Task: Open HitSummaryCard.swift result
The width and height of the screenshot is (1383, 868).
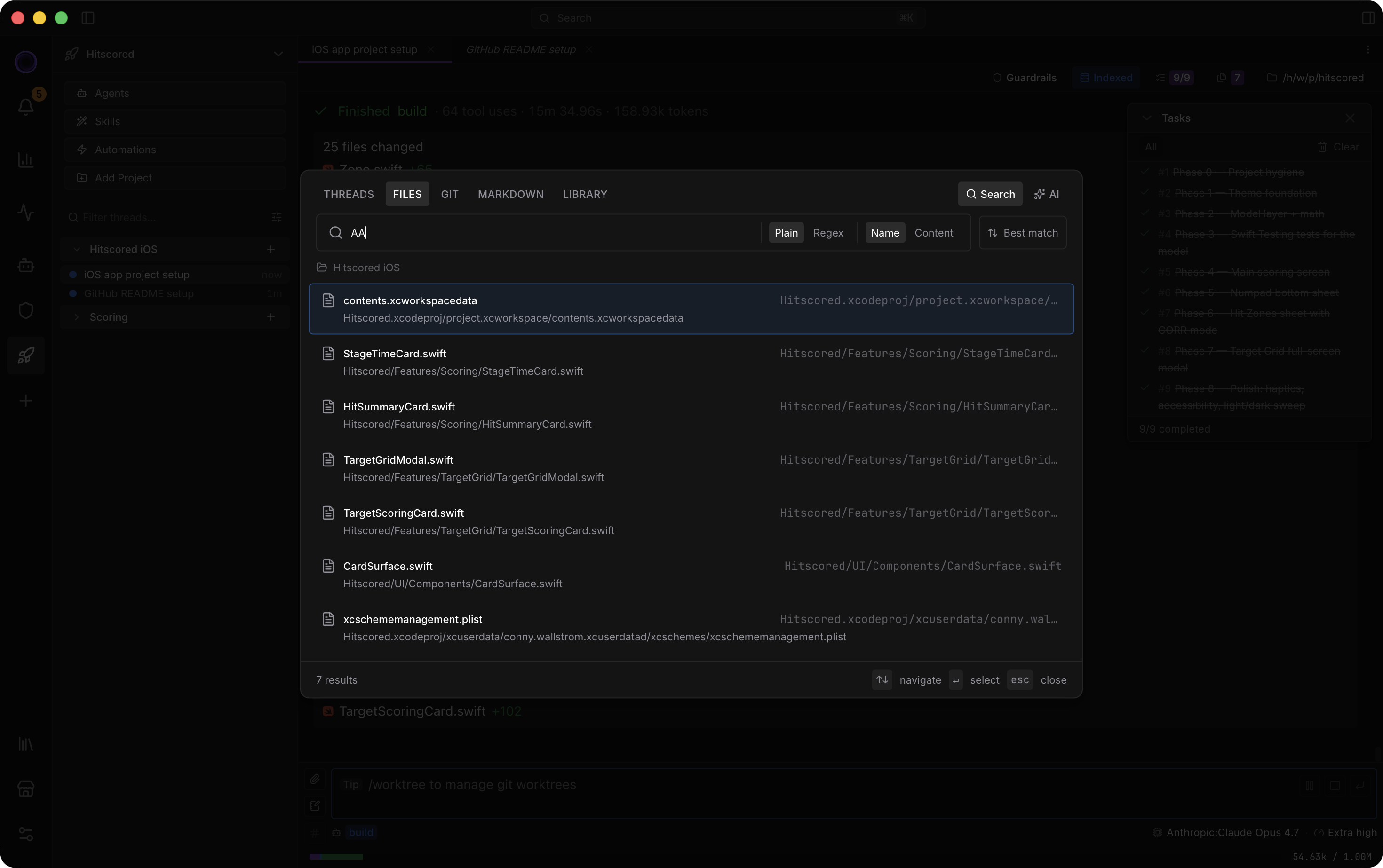Action: click(x=691, y=415)
